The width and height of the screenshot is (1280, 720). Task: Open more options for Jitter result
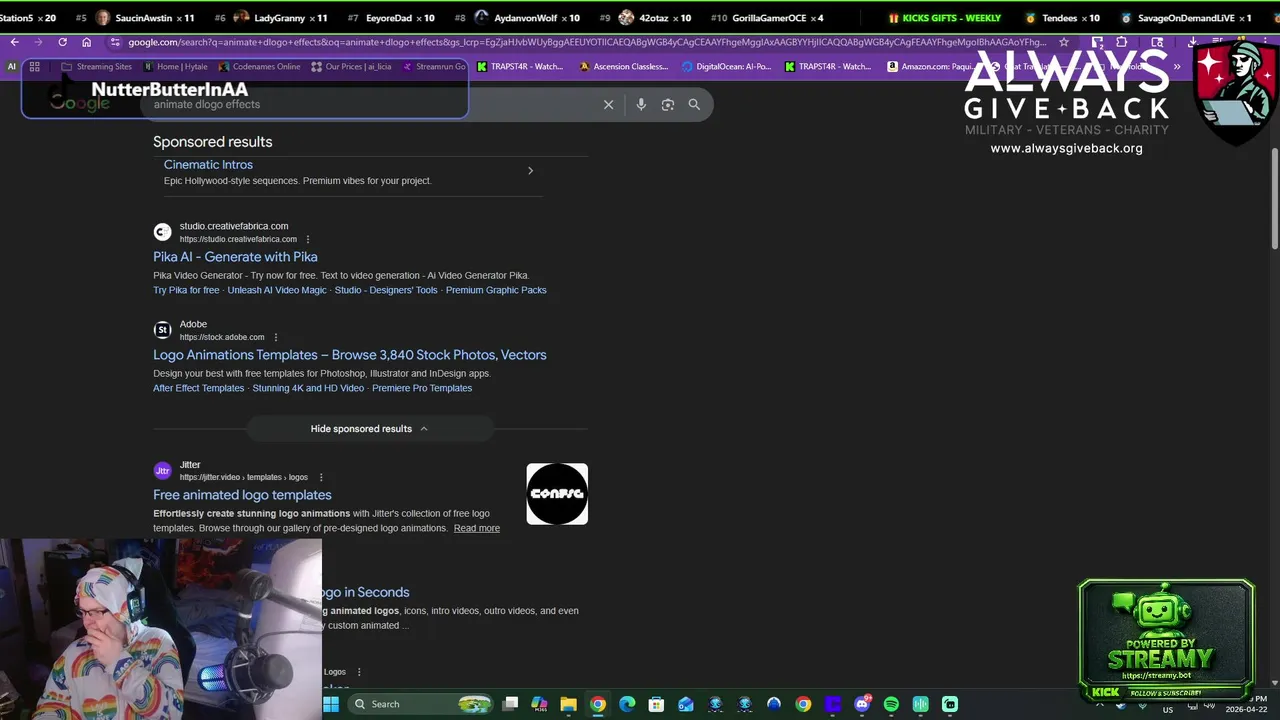[321, 477]
